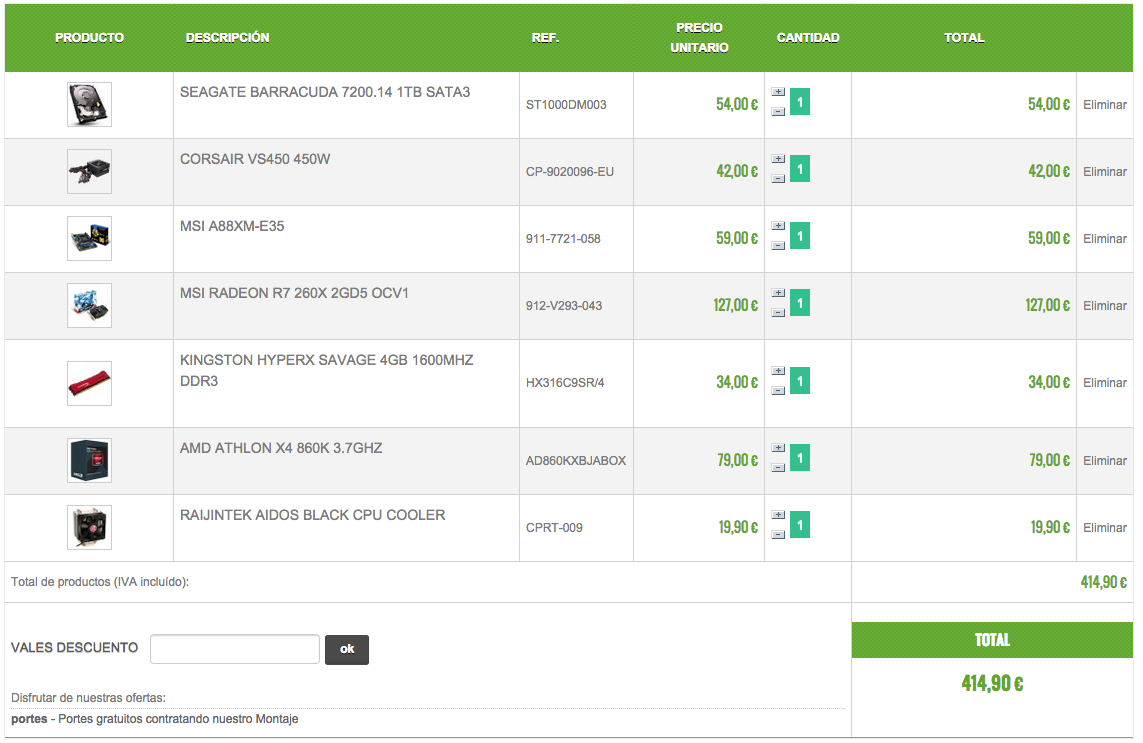The image size is (1143, 743).
Task: Remove Kingston HyperX with Eliminar
Action: [x=1104, y=383]
